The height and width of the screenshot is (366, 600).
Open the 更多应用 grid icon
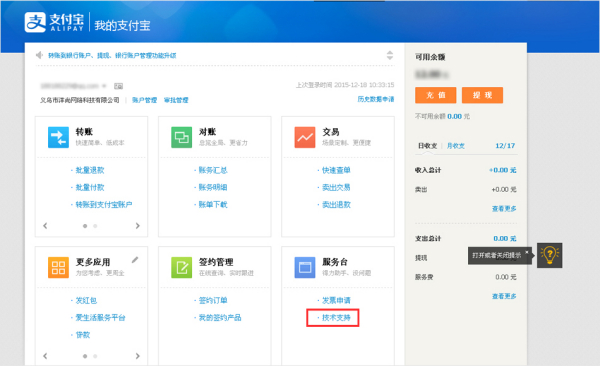coord(58,267)
